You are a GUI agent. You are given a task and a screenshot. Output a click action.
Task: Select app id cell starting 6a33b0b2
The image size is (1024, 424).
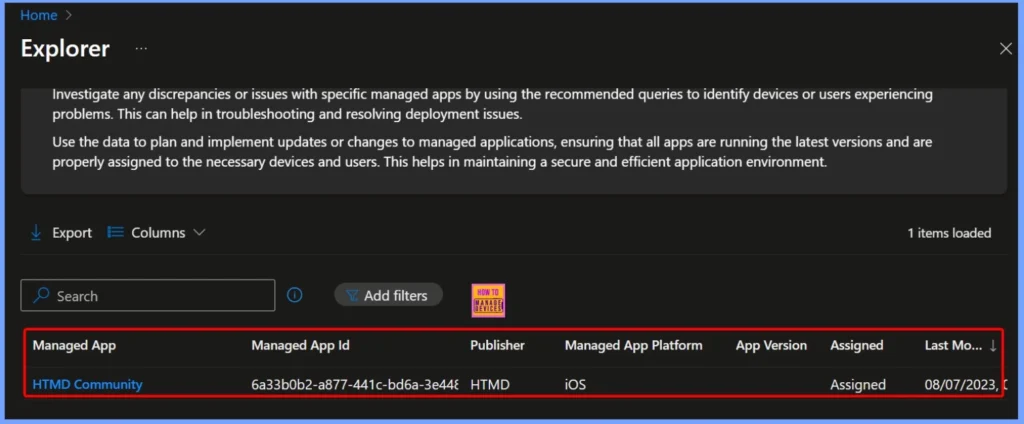[x=355, y=385]
